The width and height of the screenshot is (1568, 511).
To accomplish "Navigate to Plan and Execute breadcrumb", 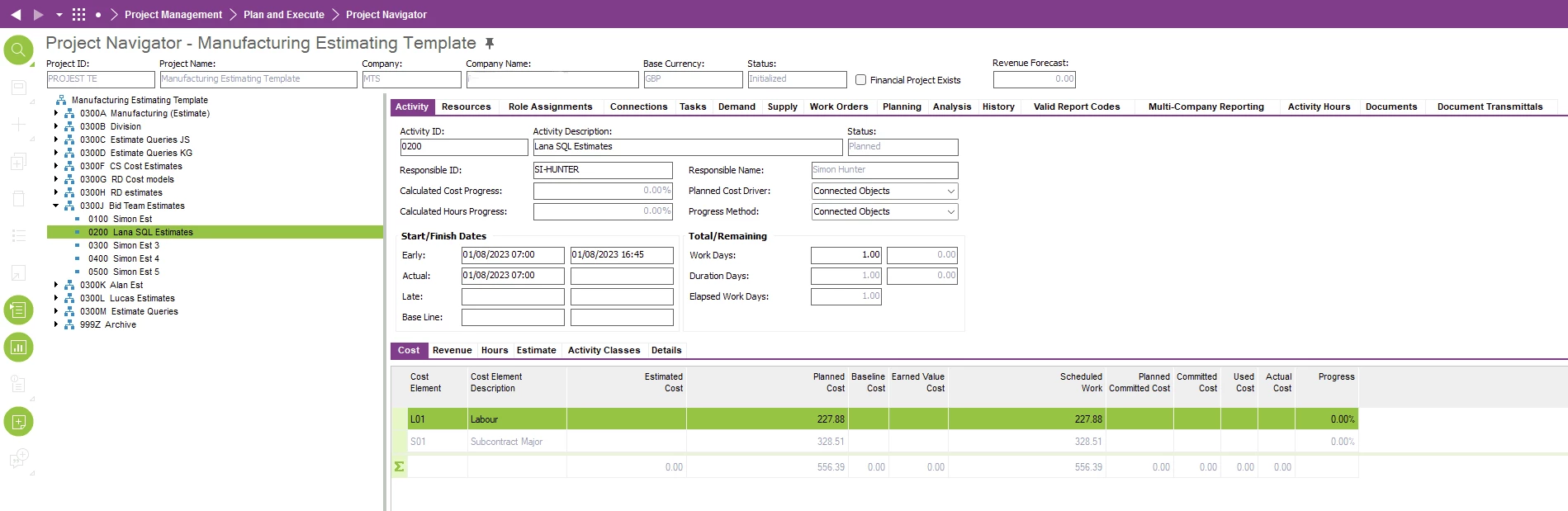I will (283, 15).
